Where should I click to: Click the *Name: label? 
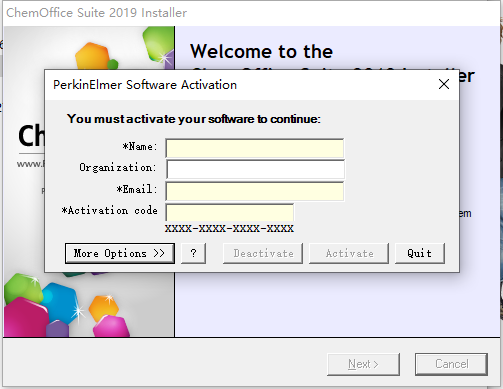coord(140,146)
